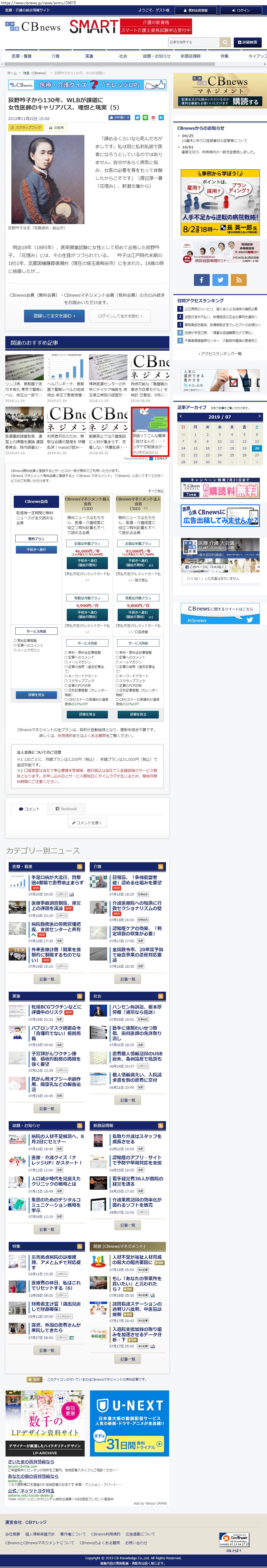Open the Facebook social icon in sidebar
This screenshot has width=267, height=1568.
[201, 280]
